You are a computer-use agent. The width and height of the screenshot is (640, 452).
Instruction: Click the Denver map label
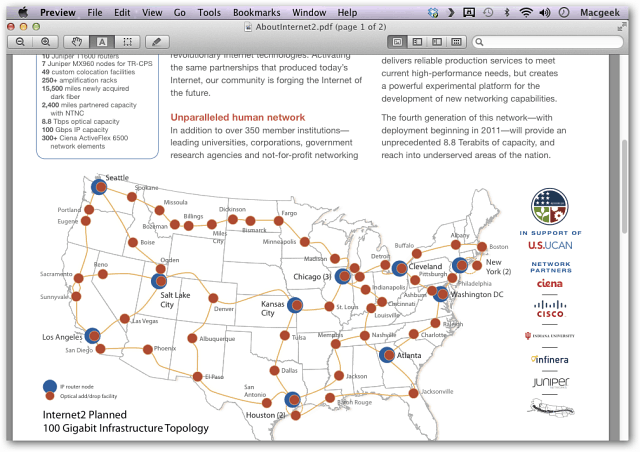point(224,309)
